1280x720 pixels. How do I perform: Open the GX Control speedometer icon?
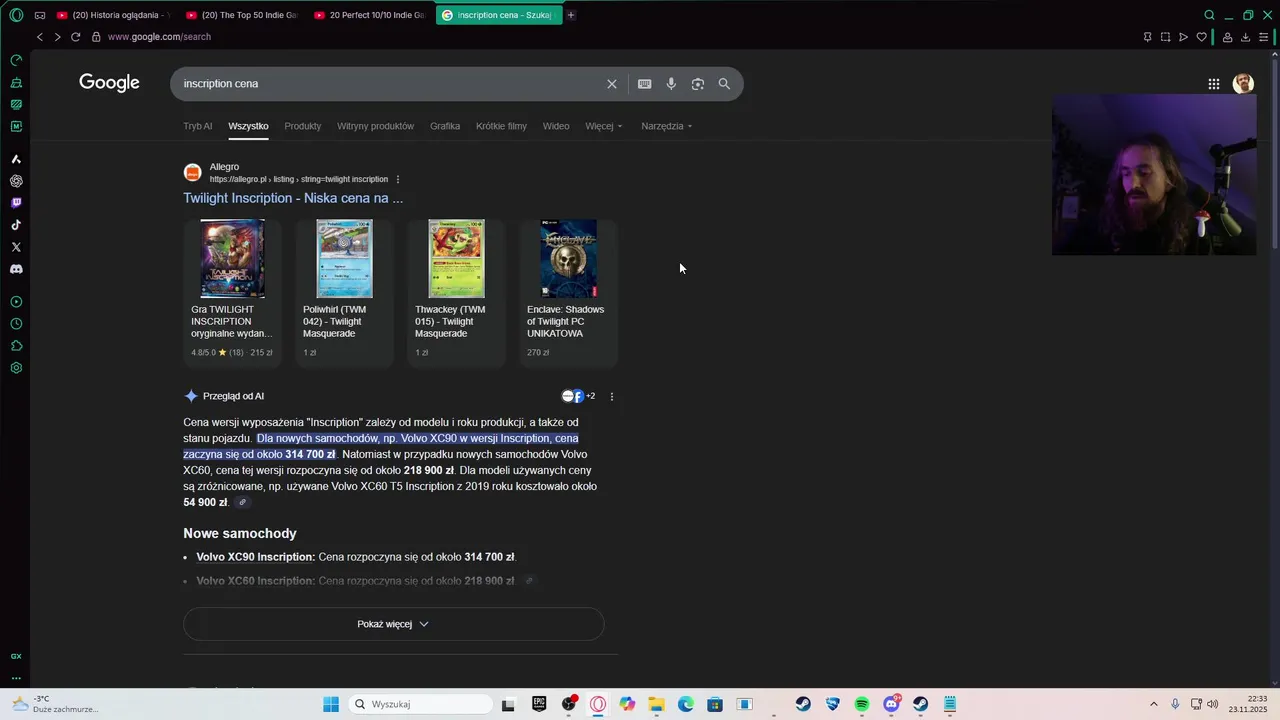[16, 60]
